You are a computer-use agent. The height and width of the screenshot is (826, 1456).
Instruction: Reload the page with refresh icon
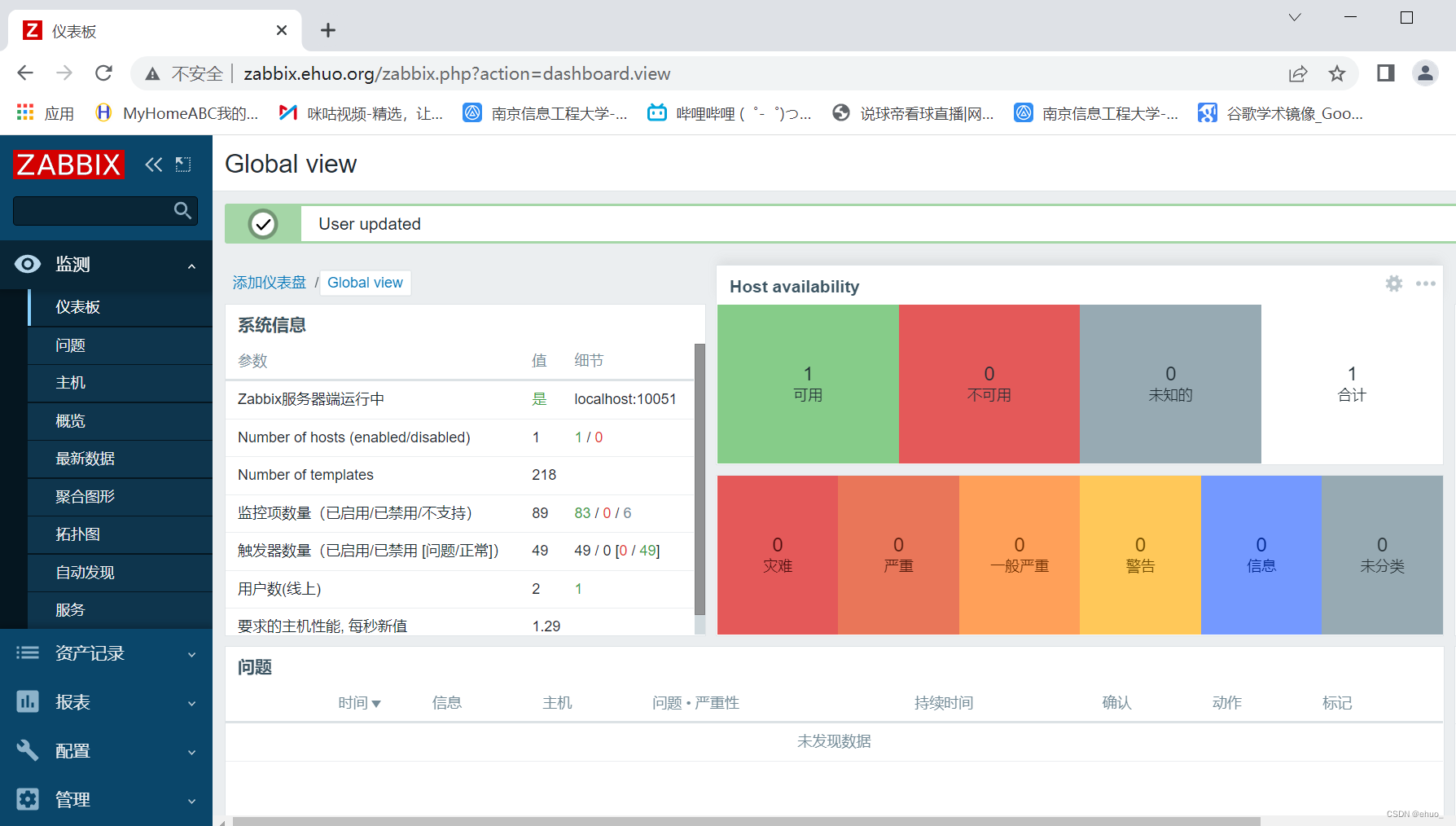tap(103, 73)
